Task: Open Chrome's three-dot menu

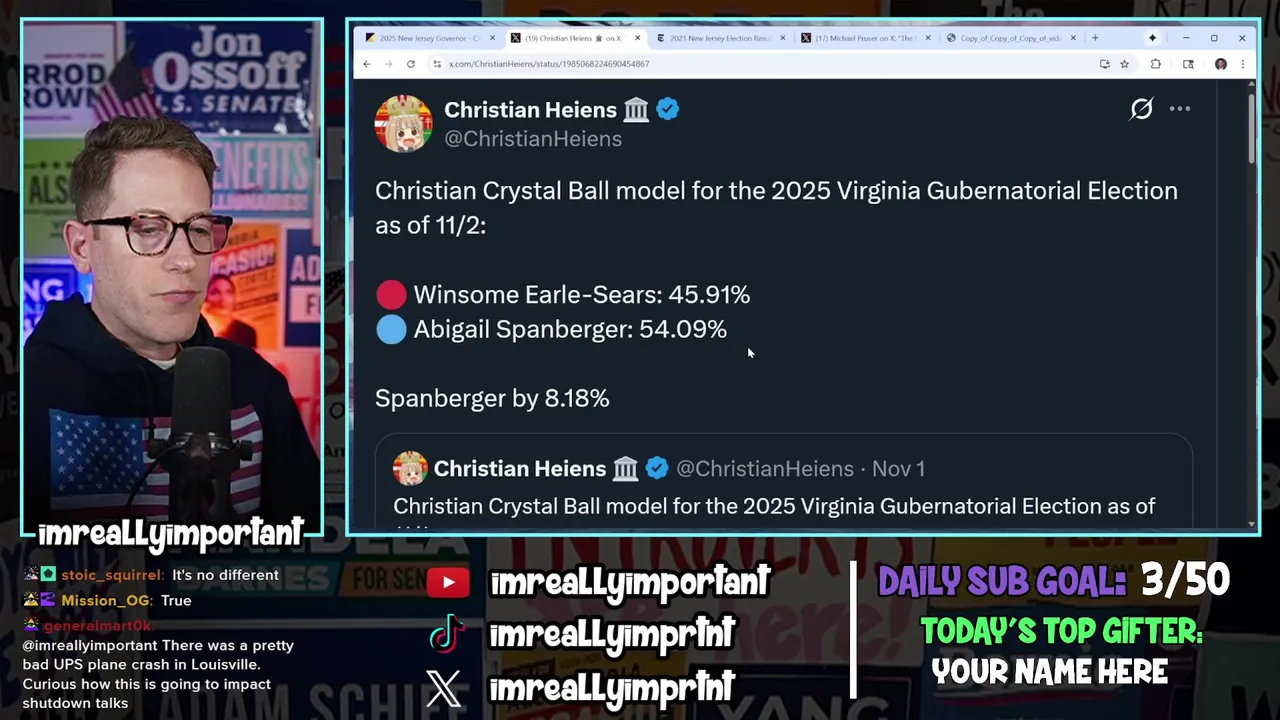Action: (x=1242, y=64)
